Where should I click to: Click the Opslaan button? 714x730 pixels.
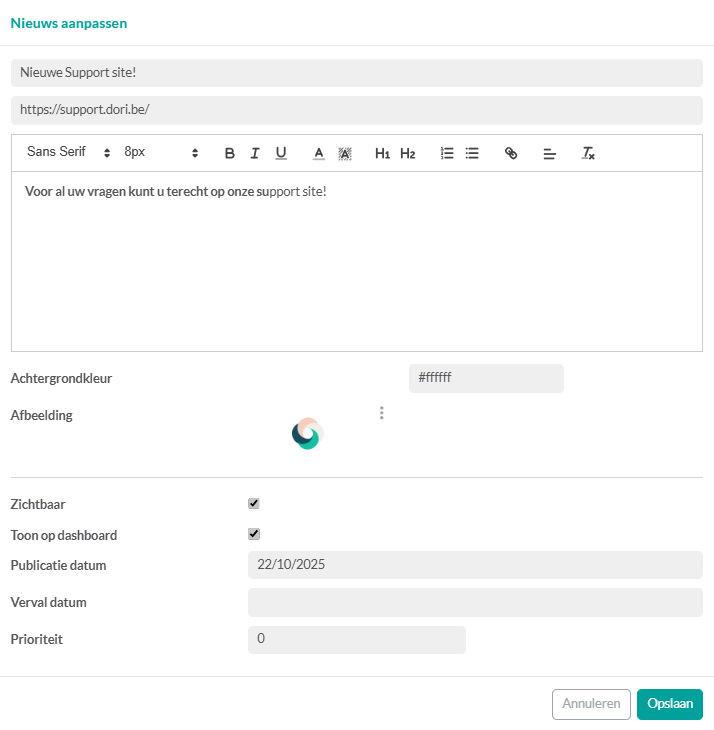click(x=669, y=704)
